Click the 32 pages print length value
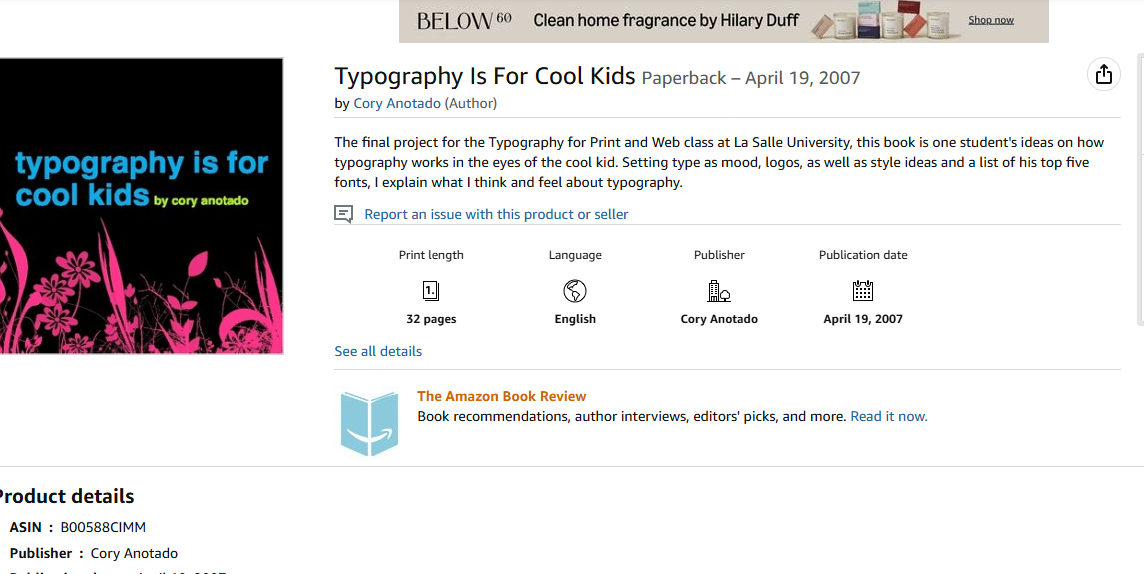This screenshot has height=574, width=1144. tap(431, 319)
